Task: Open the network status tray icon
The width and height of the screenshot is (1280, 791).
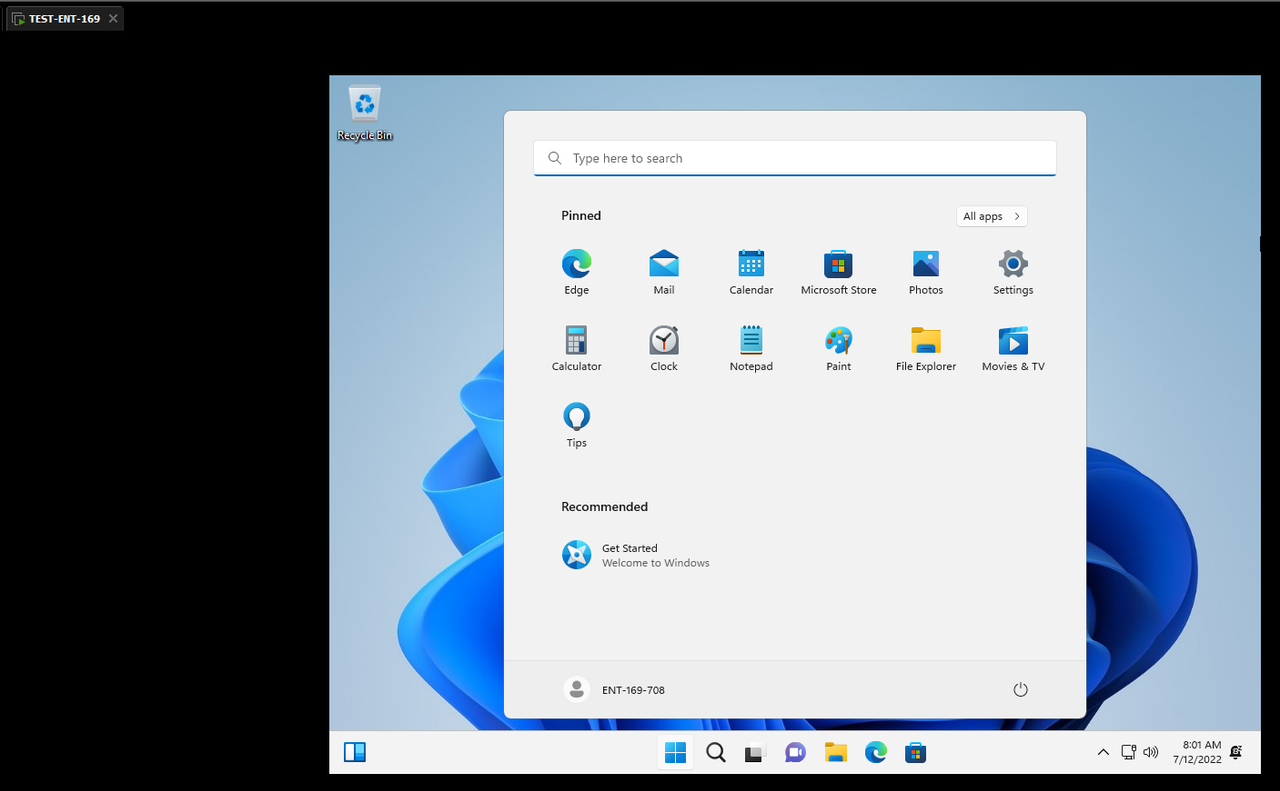Action: click(x=1128, y=752)
